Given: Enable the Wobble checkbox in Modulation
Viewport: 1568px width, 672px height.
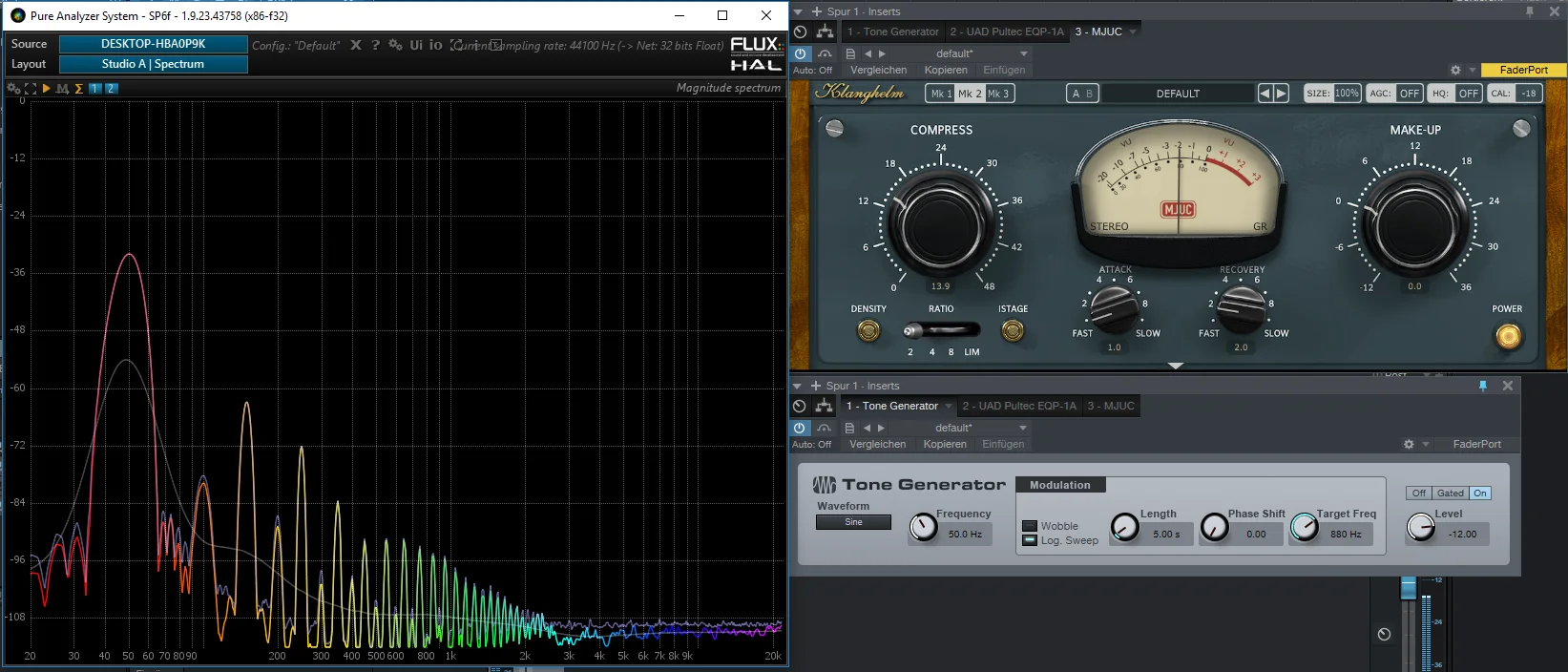Looking at the screenshot, I should (1029, 526).
